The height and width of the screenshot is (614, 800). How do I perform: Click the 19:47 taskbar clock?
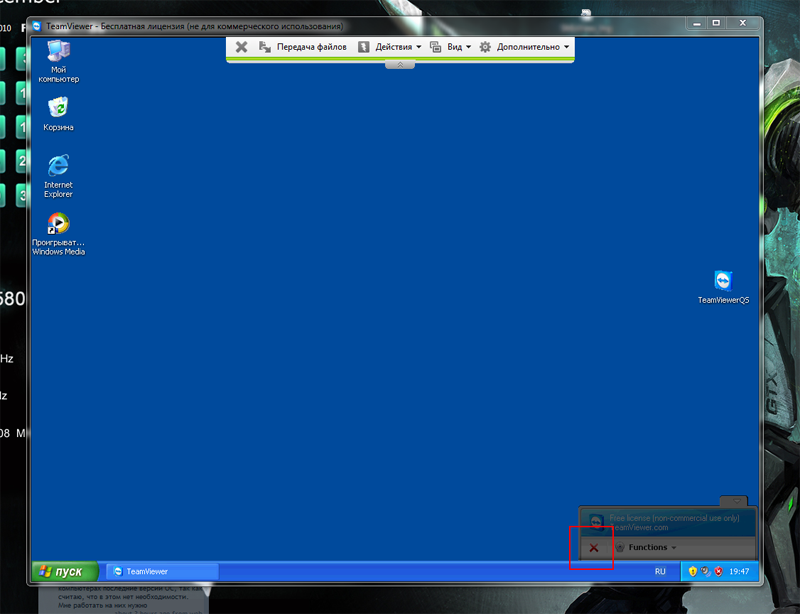point(739,572)
